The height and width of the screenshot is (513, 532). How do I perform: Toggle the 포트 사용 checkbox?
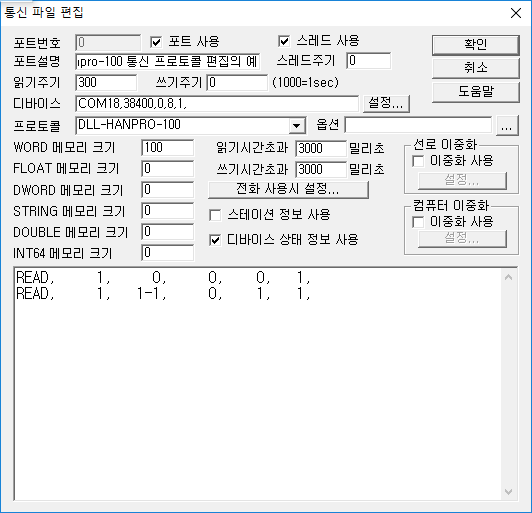pyautogui.click(x=156, y=42)
